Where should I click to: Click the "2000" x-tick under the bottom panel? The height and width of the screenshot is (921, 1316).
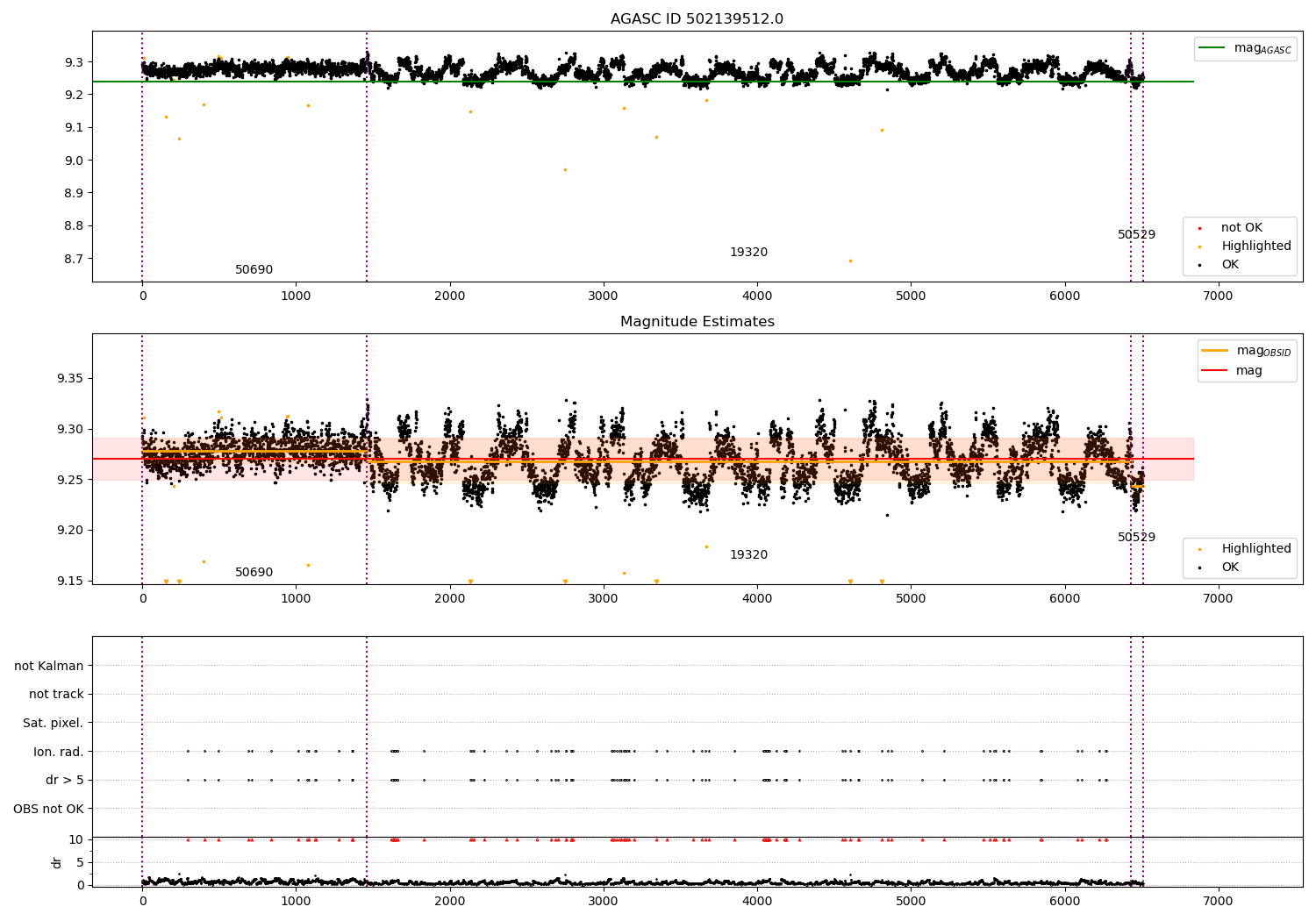449,902
